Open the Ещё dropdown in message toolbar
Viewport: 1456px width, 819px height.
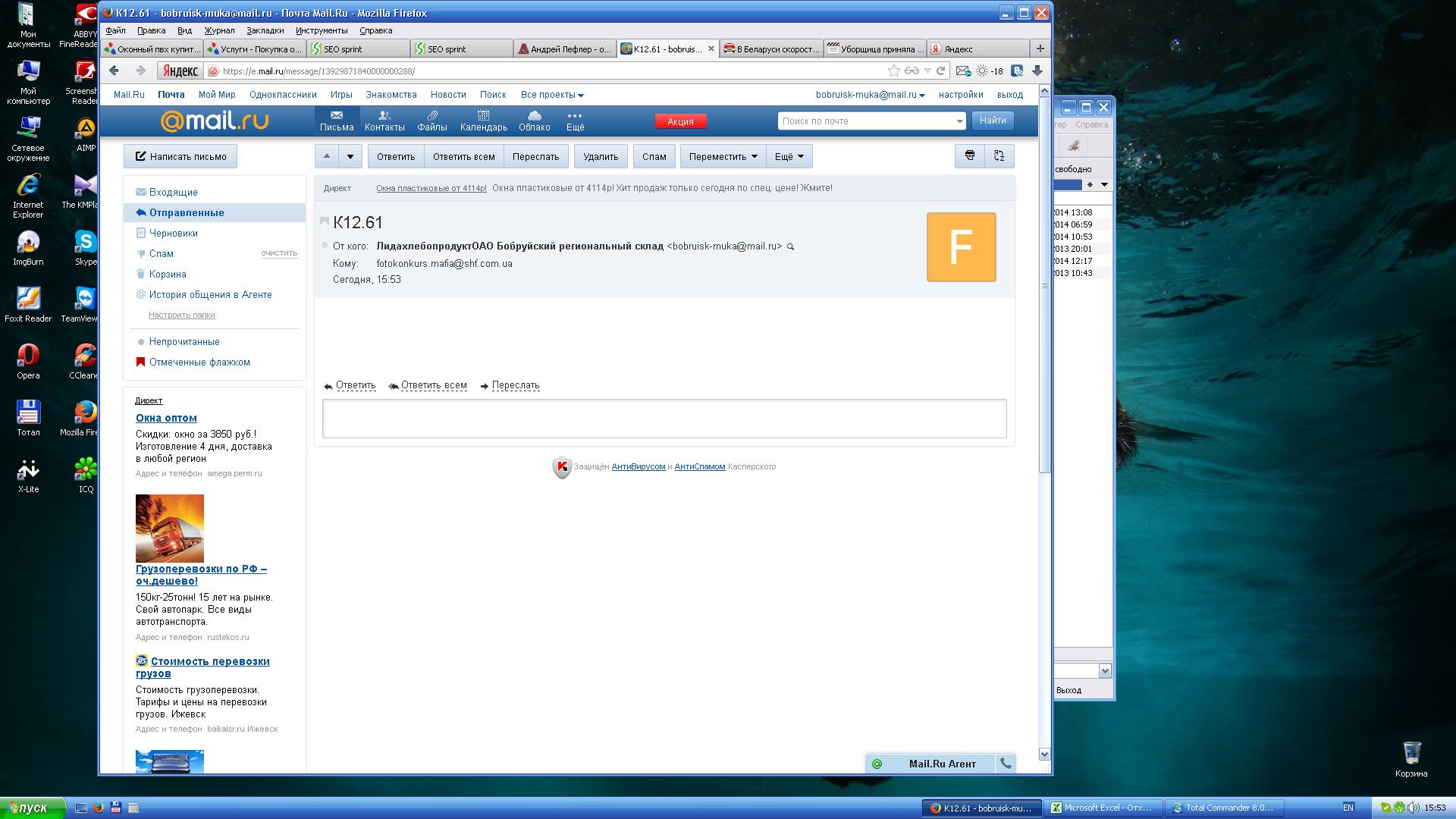coord(789,156)
